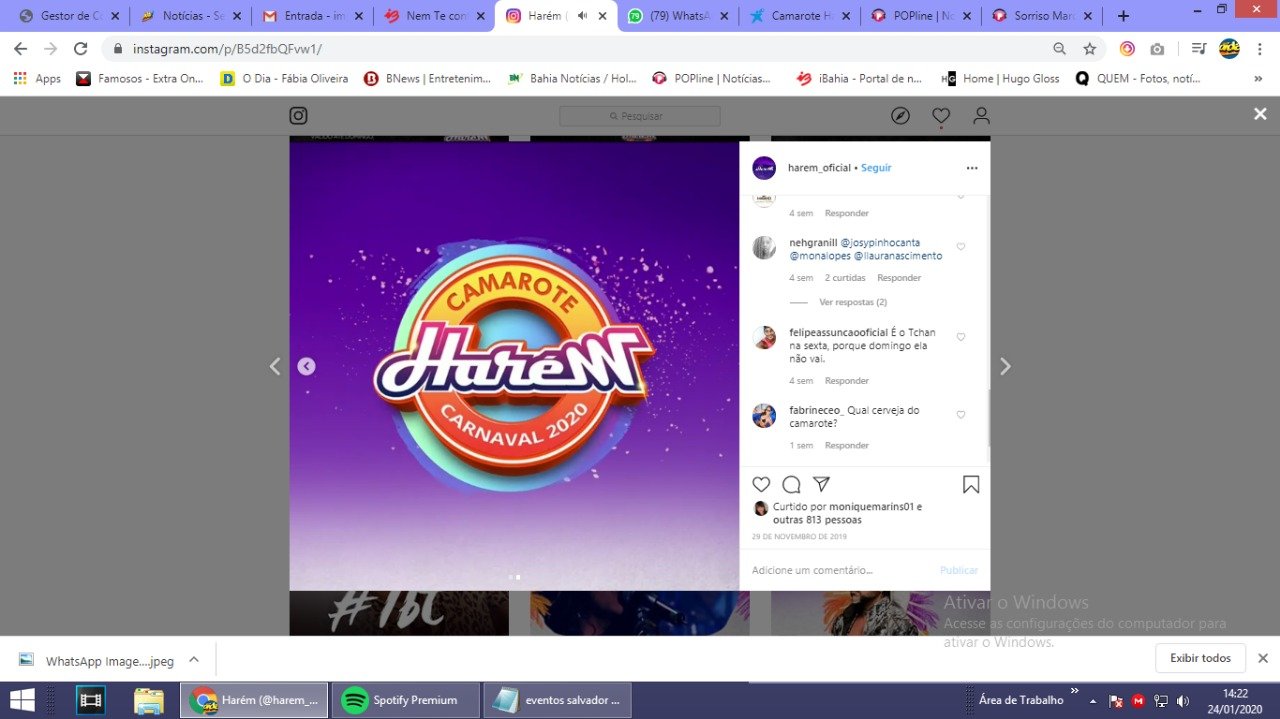This screenshot has height=719, width=1280.
Task: Share the post via paper plane icon
Action: (821, 484)
